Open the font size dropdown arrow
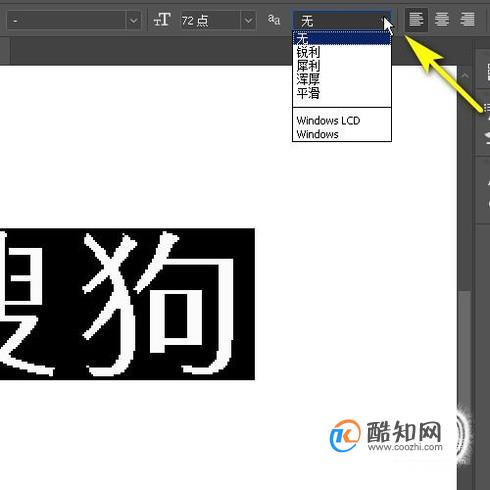This screenshot has height=490, width=490. coord(248,21)
